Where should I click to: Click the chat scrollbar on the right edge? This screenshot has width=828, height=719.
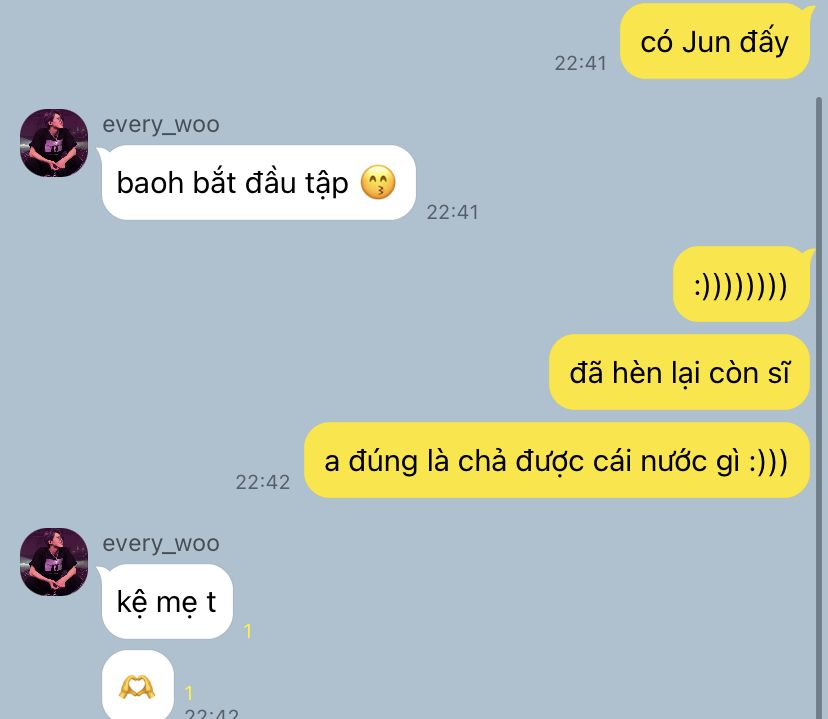pyautogui.click(x=819, y=406)
